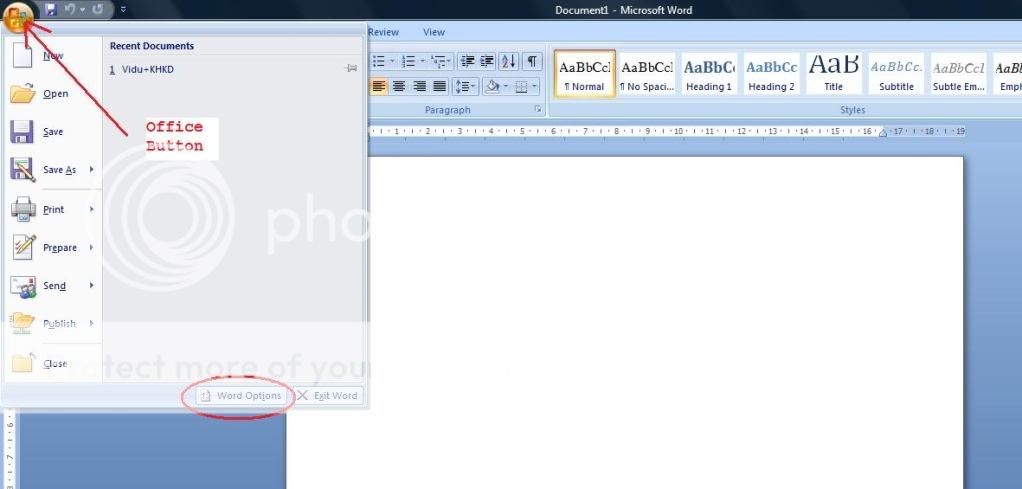Expand the Prepare submenu arrow
This screenshot has width=1022, height=489.
[92, 248]
